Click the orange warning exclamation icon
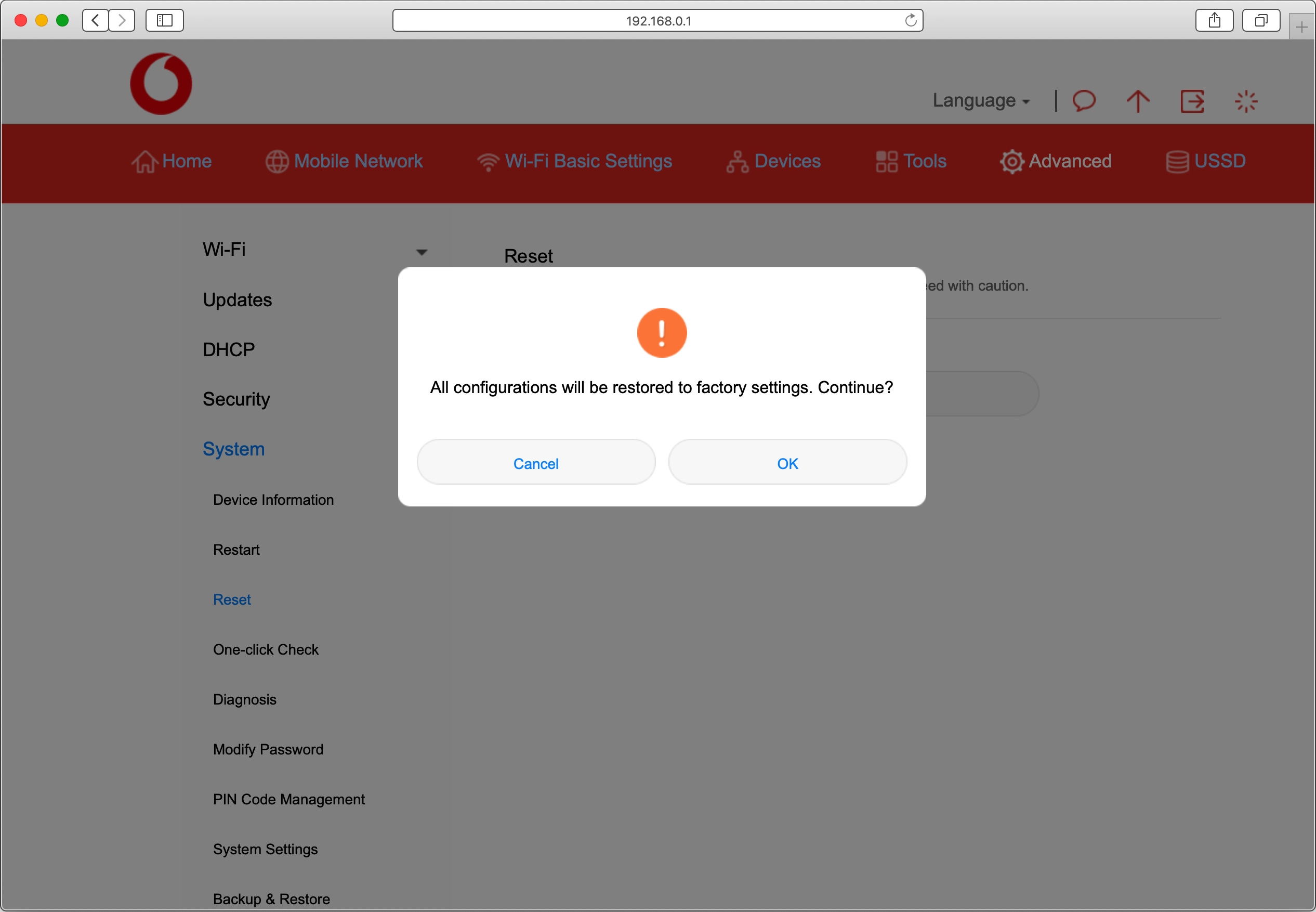1316x912 pixels. pos(662,333)
